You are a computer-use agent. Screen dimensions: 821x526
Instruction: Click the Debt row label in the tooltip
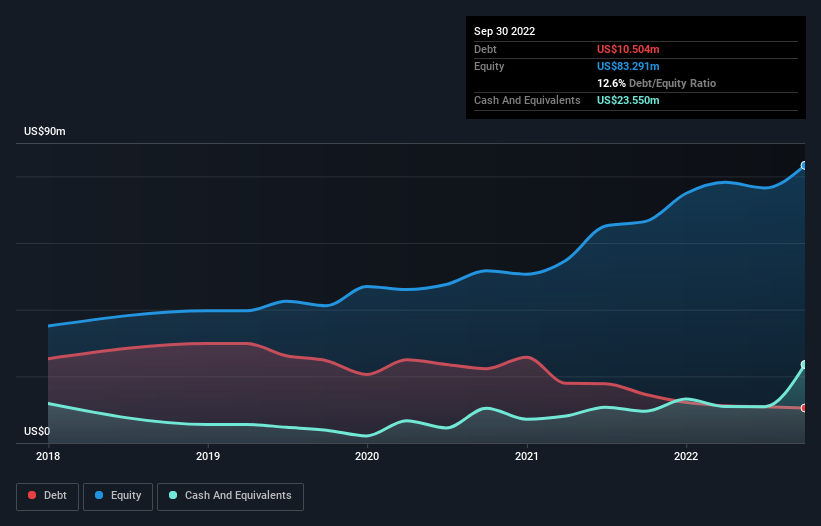pyautogui.click(x=485, y=49)
